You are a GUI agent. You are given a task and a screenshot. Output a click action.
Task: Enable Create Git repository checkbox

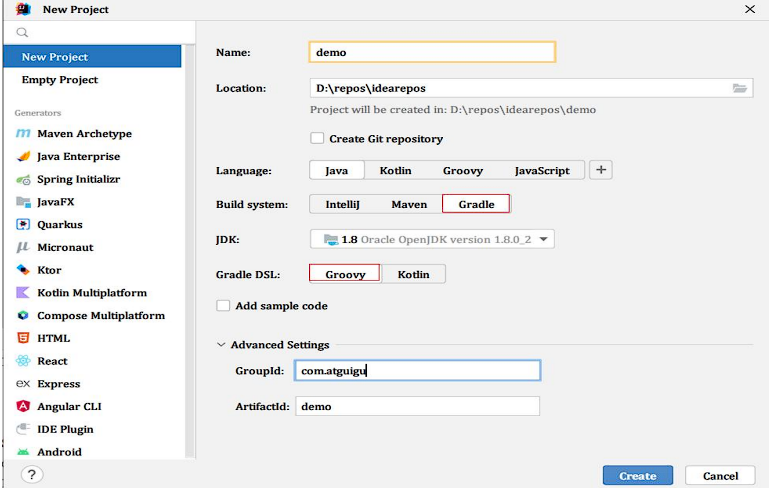pyautogui.click(x=317, y=139)
